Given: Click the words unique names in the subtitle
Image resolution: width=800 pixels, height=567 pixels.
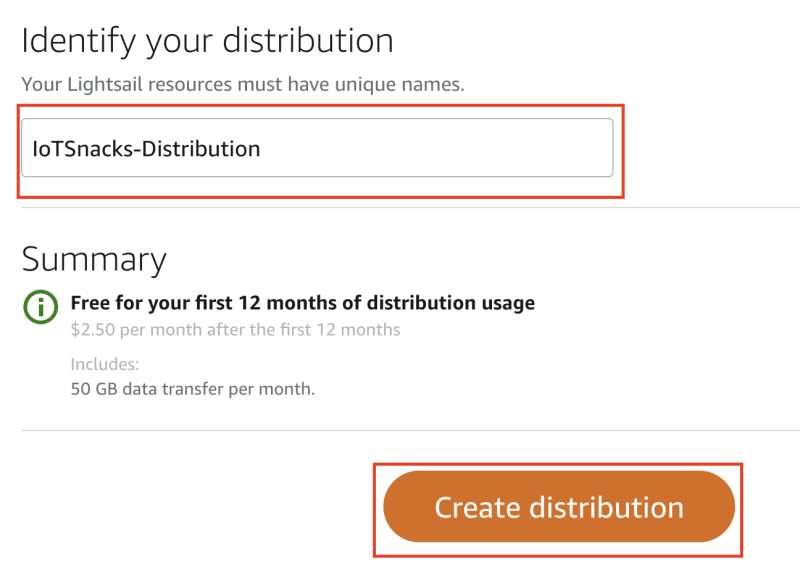Looking at the screenshot, I should point(399,84).
